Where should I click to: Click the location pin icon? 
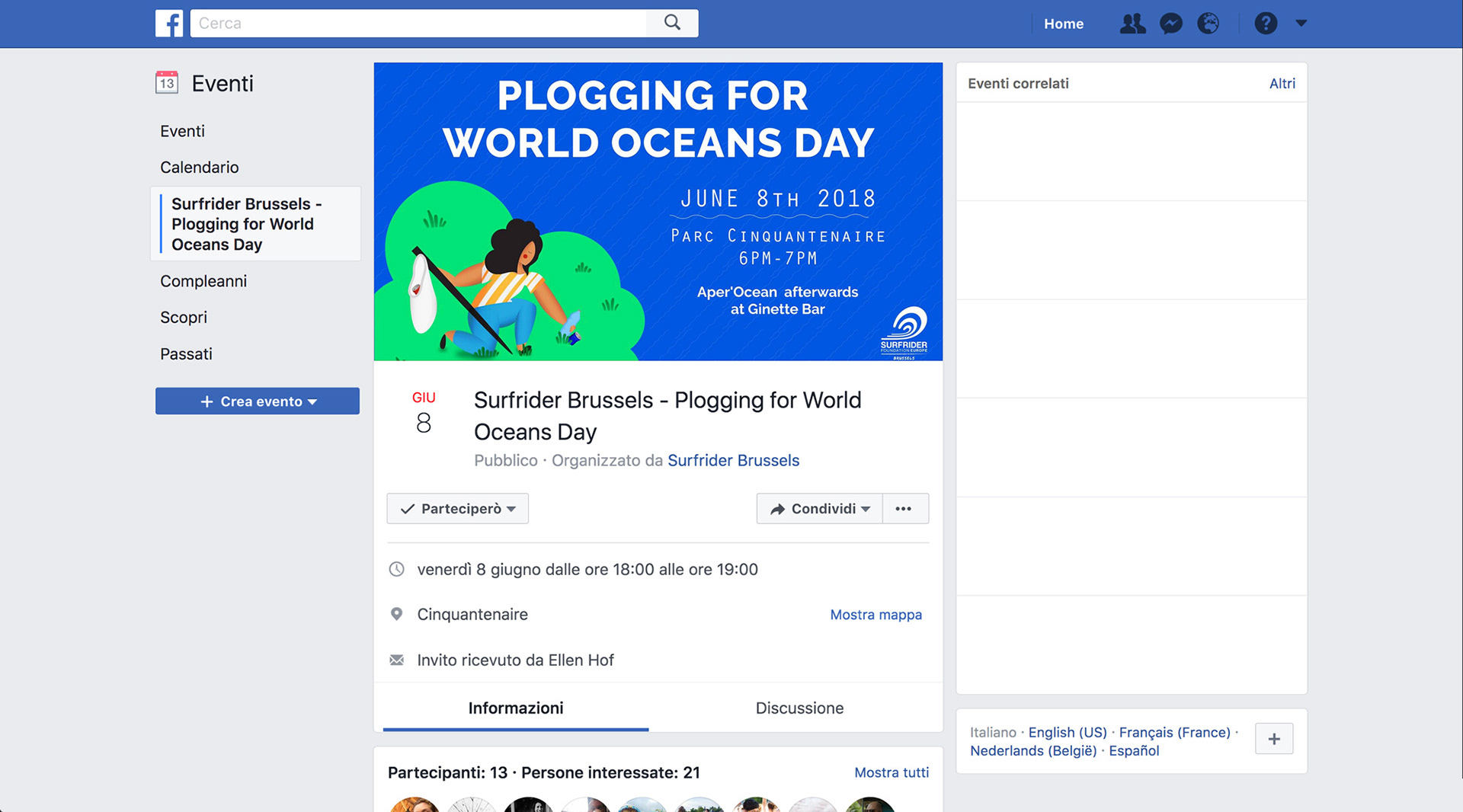pyautogui.click(x=397, y=614)
